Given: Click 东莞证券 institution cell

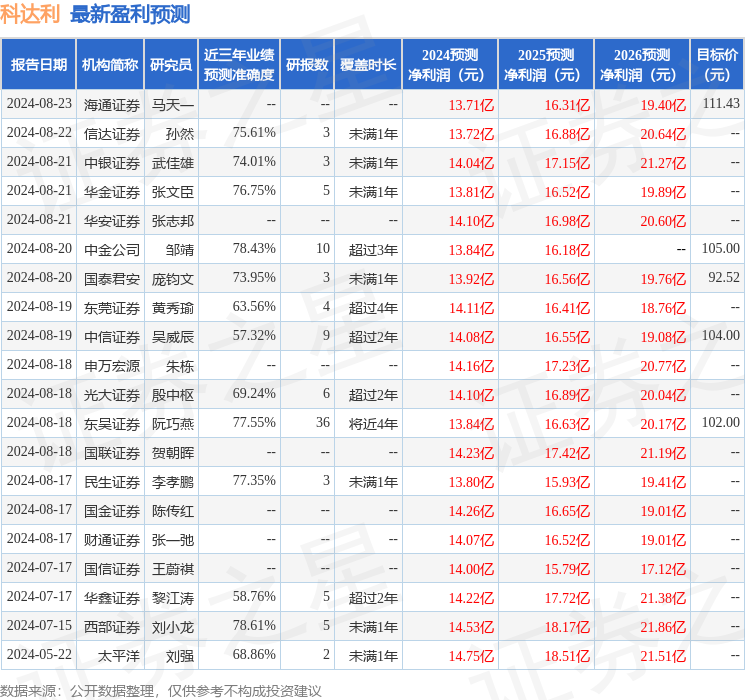Looking at the screenshot, I should click(x=112, y=308).
